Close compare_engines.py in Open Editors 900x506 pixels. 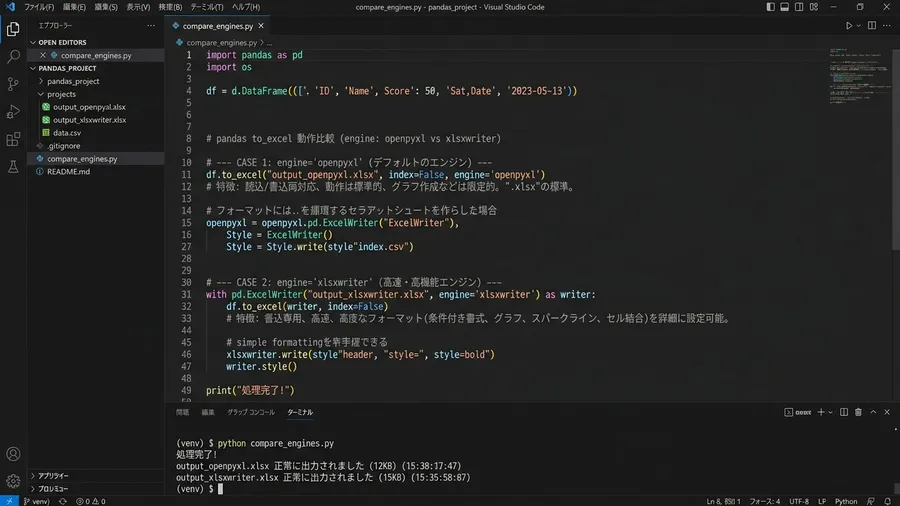[x=43, y=55]
